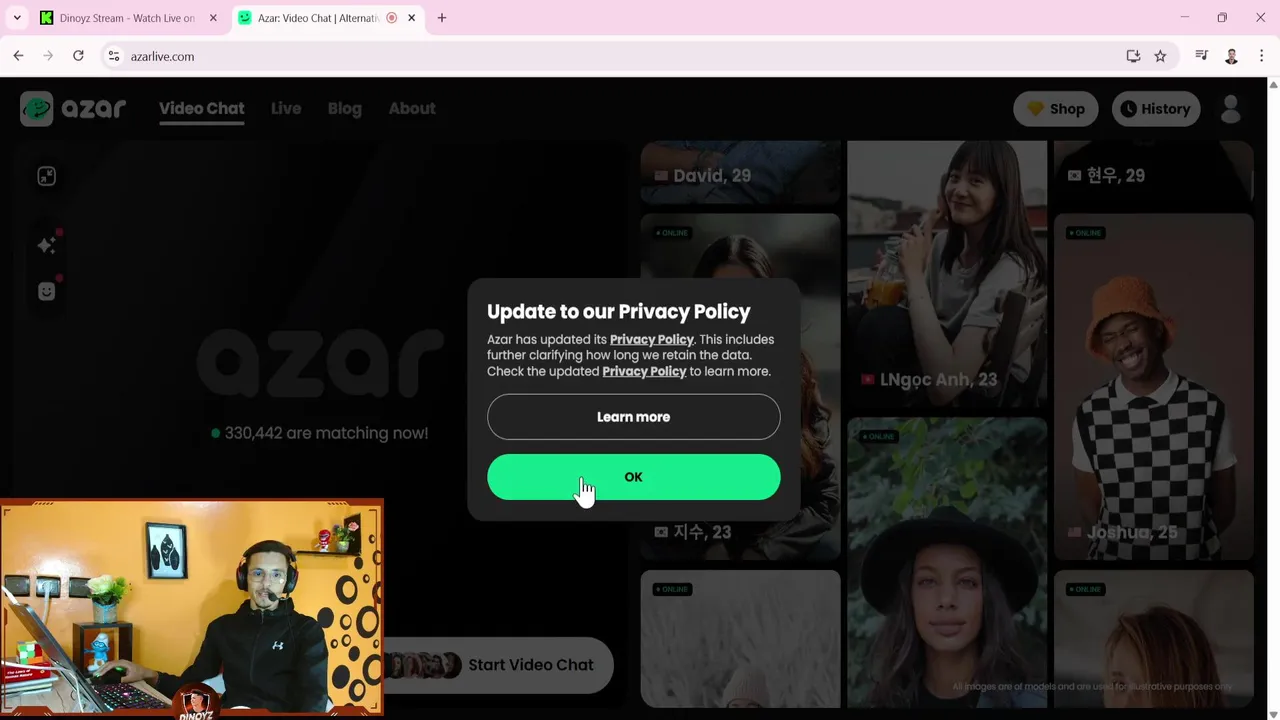Image resolution: width=1280 pixels, height=720 pixels.
Task: Select the 지수, 23 profile card
Action: 740,386
